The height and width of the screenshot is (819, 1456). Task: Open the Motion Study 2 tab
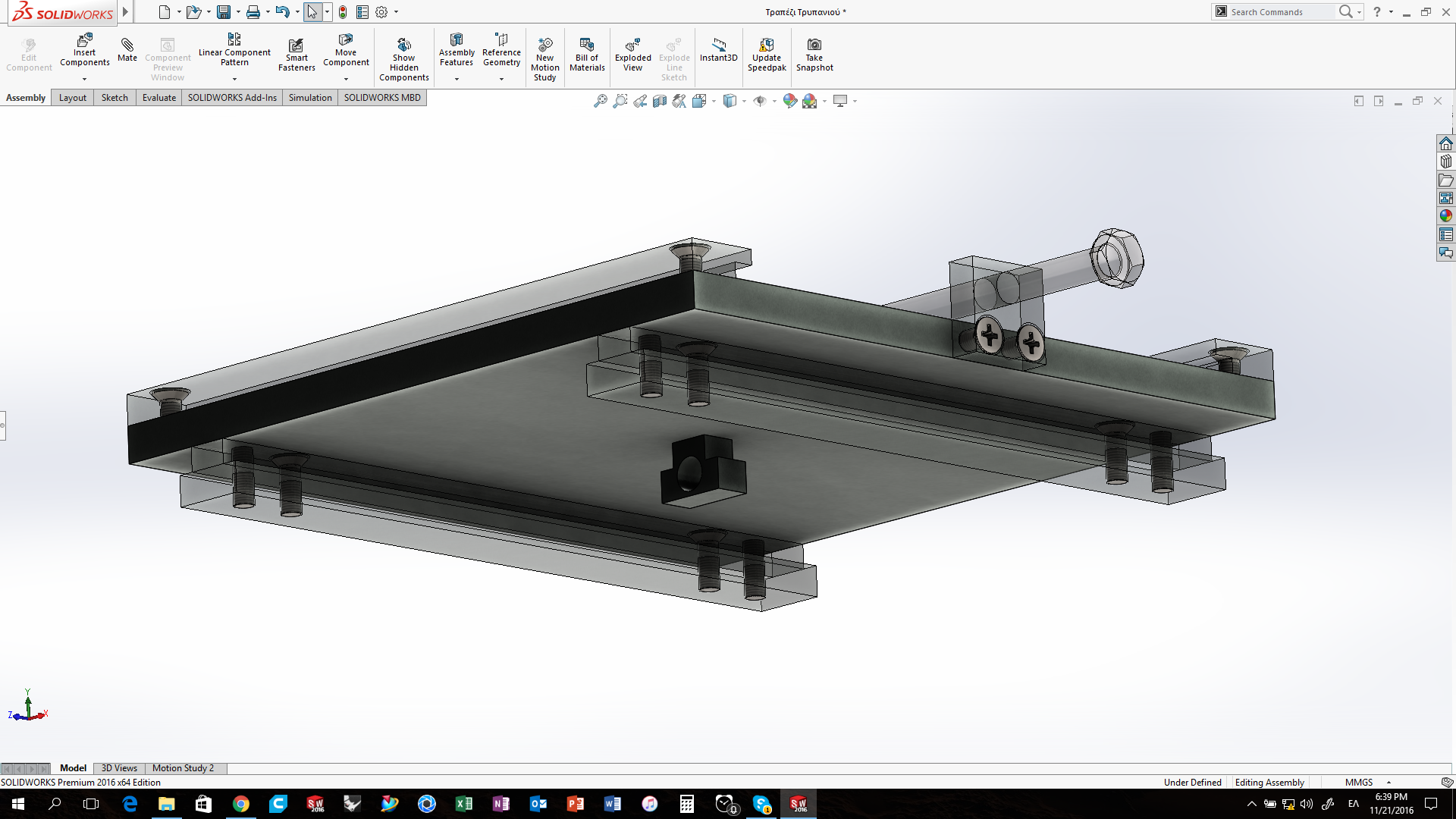coord(183,768)
